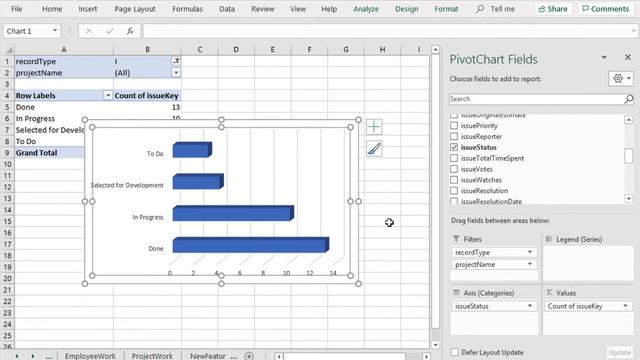This screenshot has width=640, height=360.
Task: Click the Select All corner of the grid
Action: coord(8,50)
